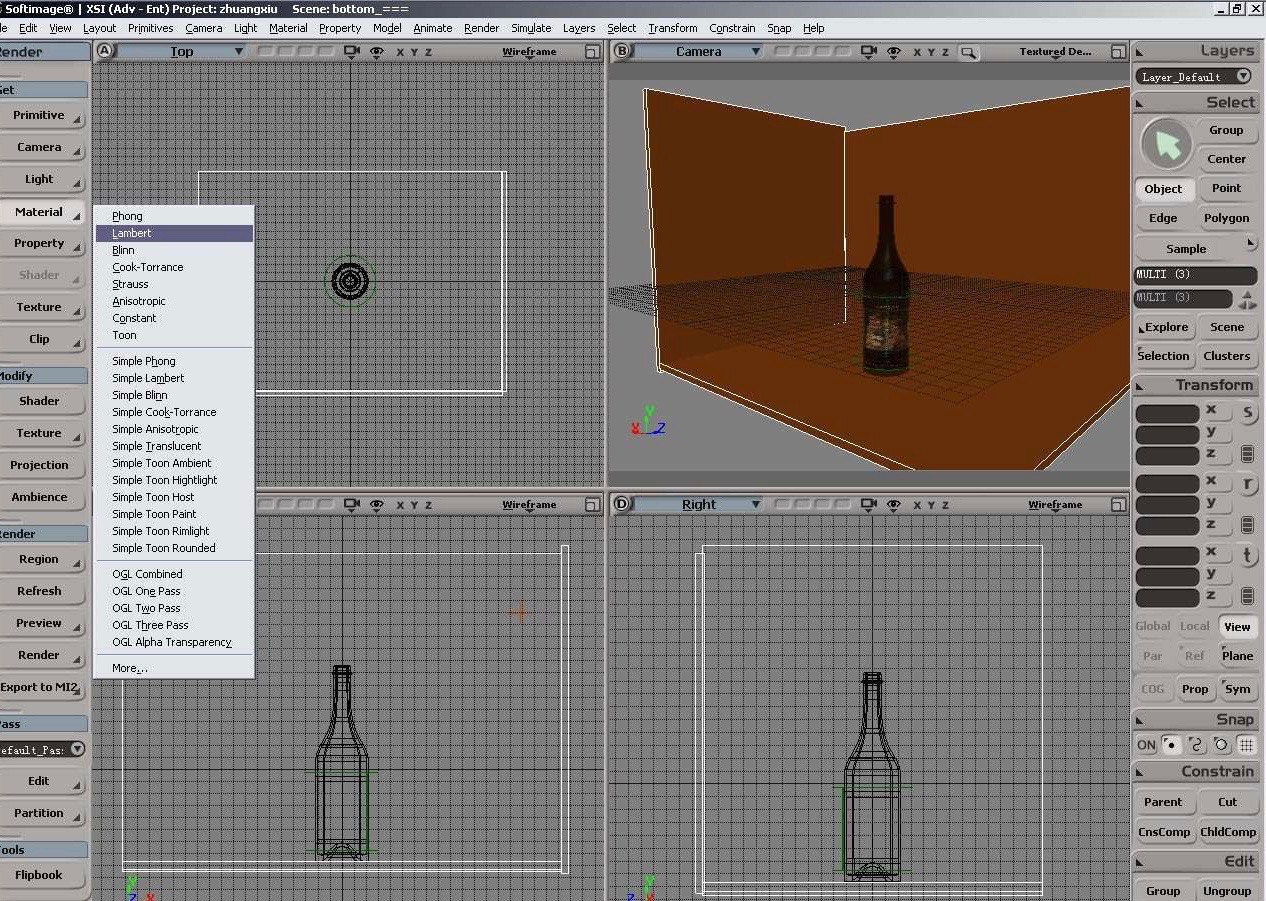Click the zoom magnifier icon in Camera viewport

[967, 52]
